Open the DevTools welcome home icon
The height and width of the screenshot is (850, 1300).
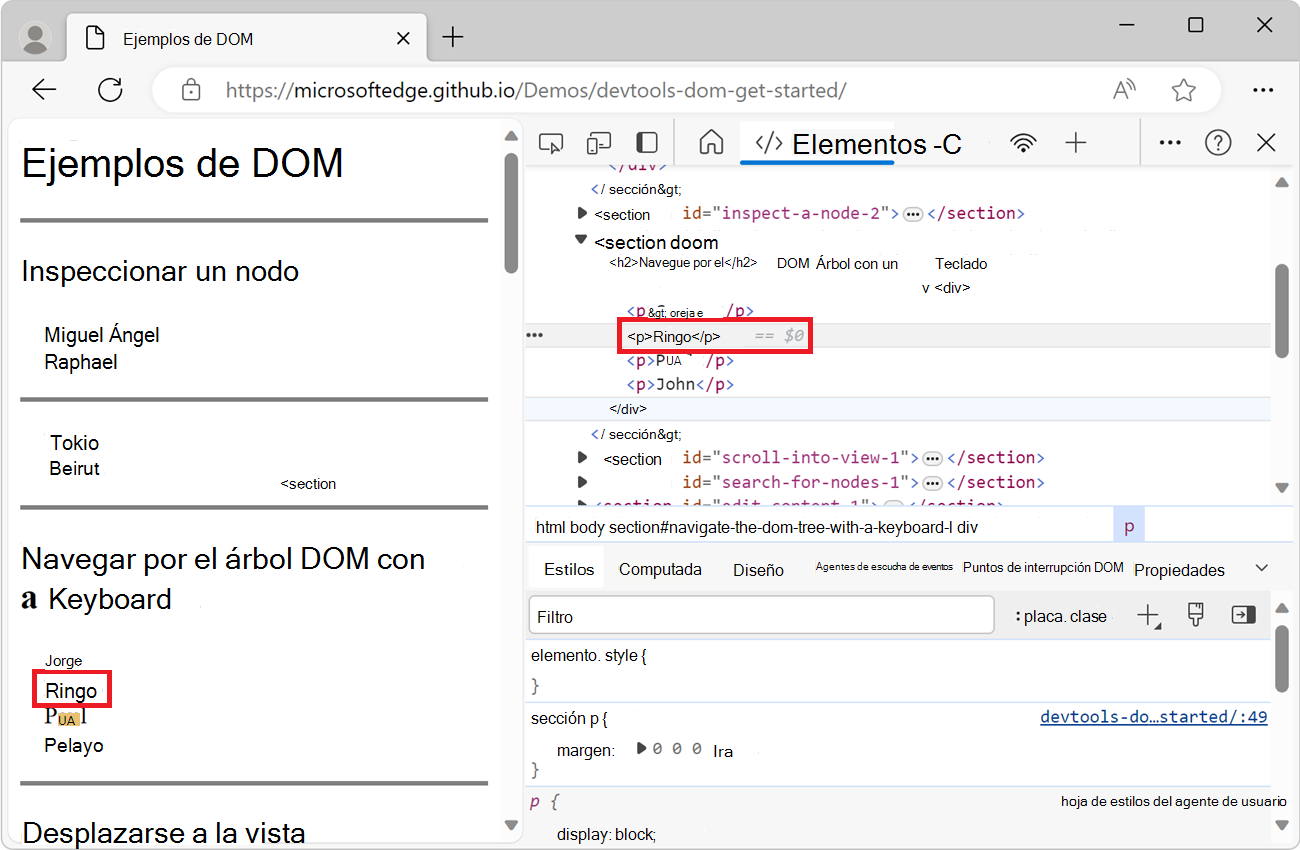[710, 143]
